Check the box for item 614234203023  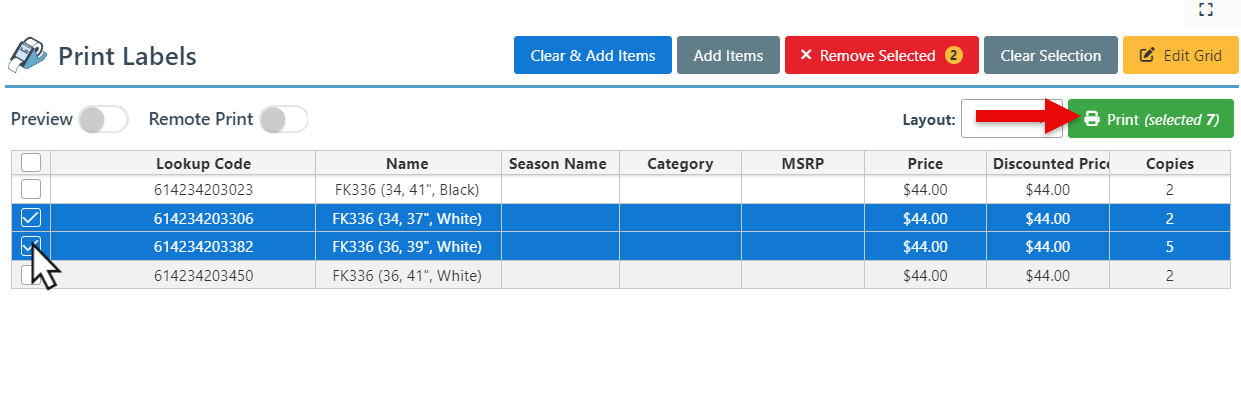point(31,189)
